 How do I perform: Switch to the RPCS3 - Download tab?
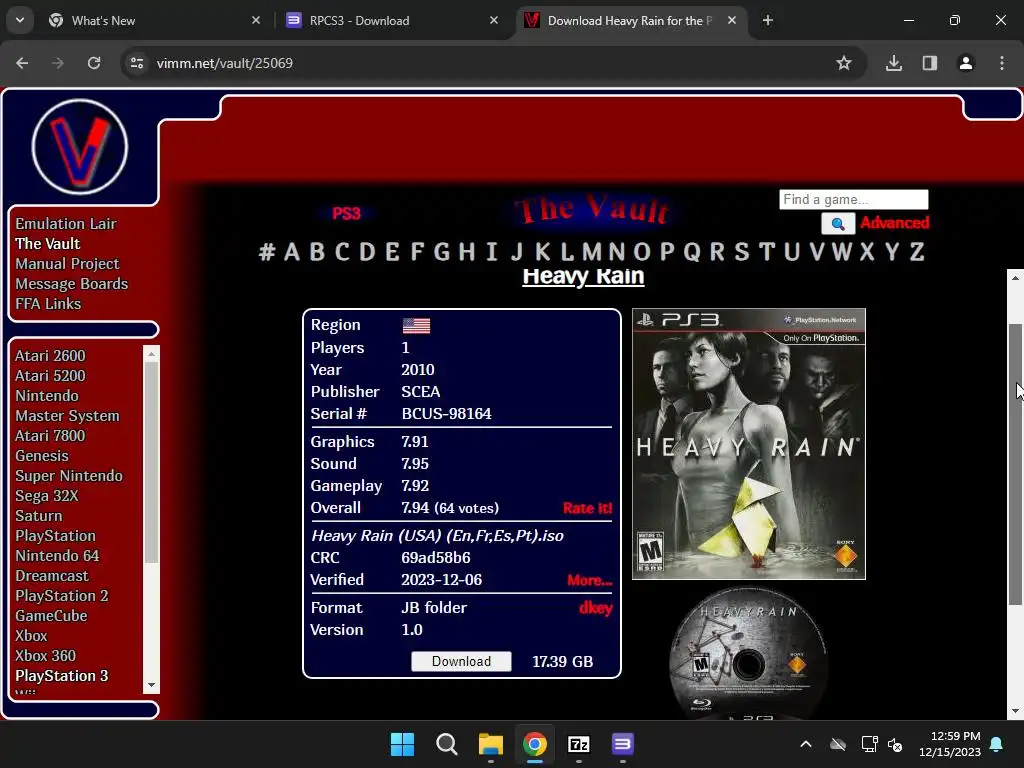click(359, 20)
